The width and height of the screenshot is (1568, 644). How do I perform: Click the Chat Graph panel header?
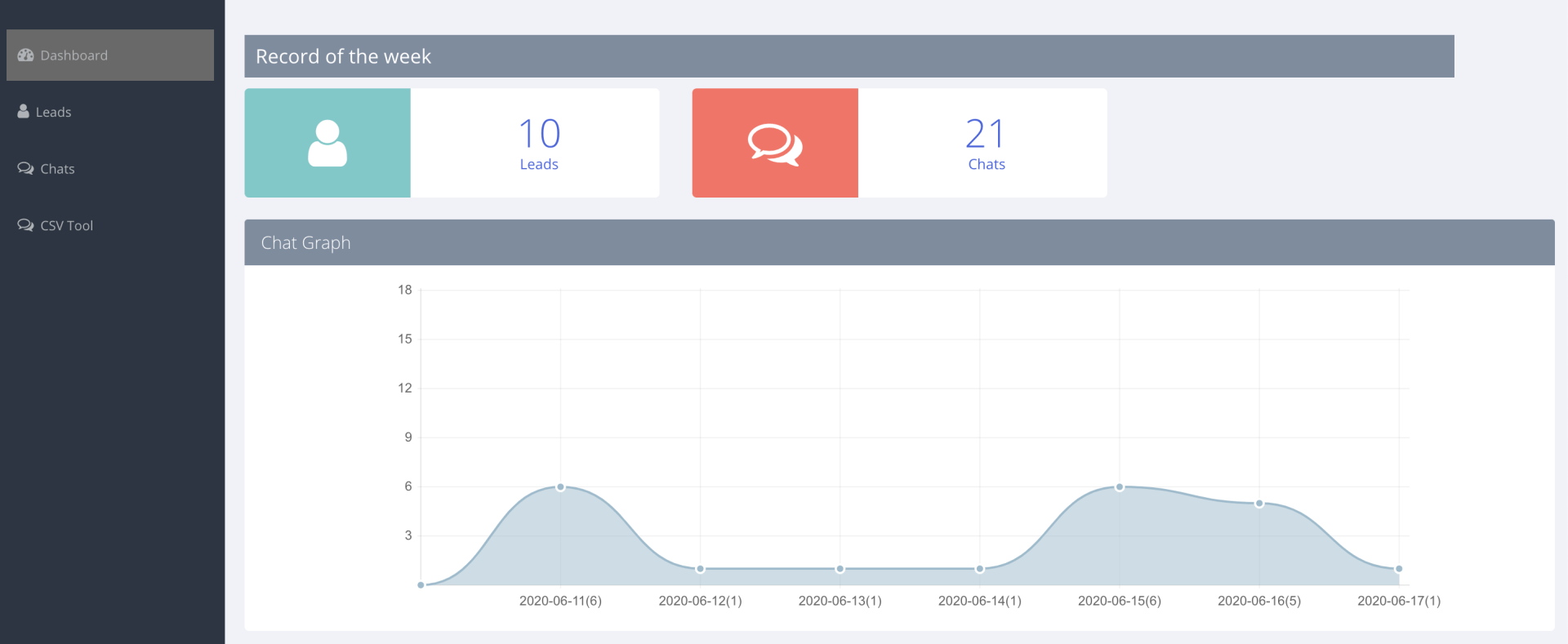(899, 242)
